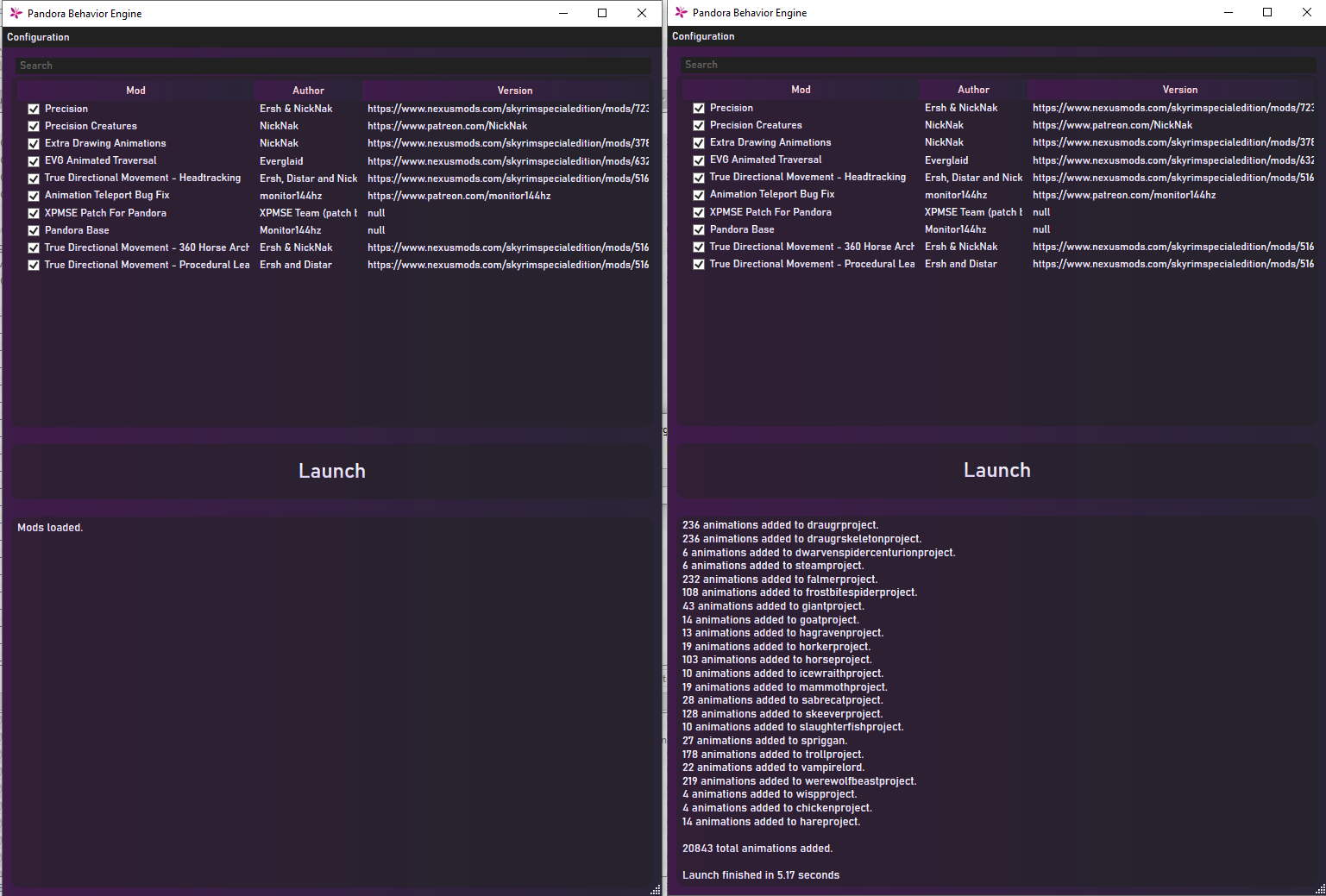Select '219 animations added to werewolfbeastproject.' line

pyautogui.click(x=800, y=781)
